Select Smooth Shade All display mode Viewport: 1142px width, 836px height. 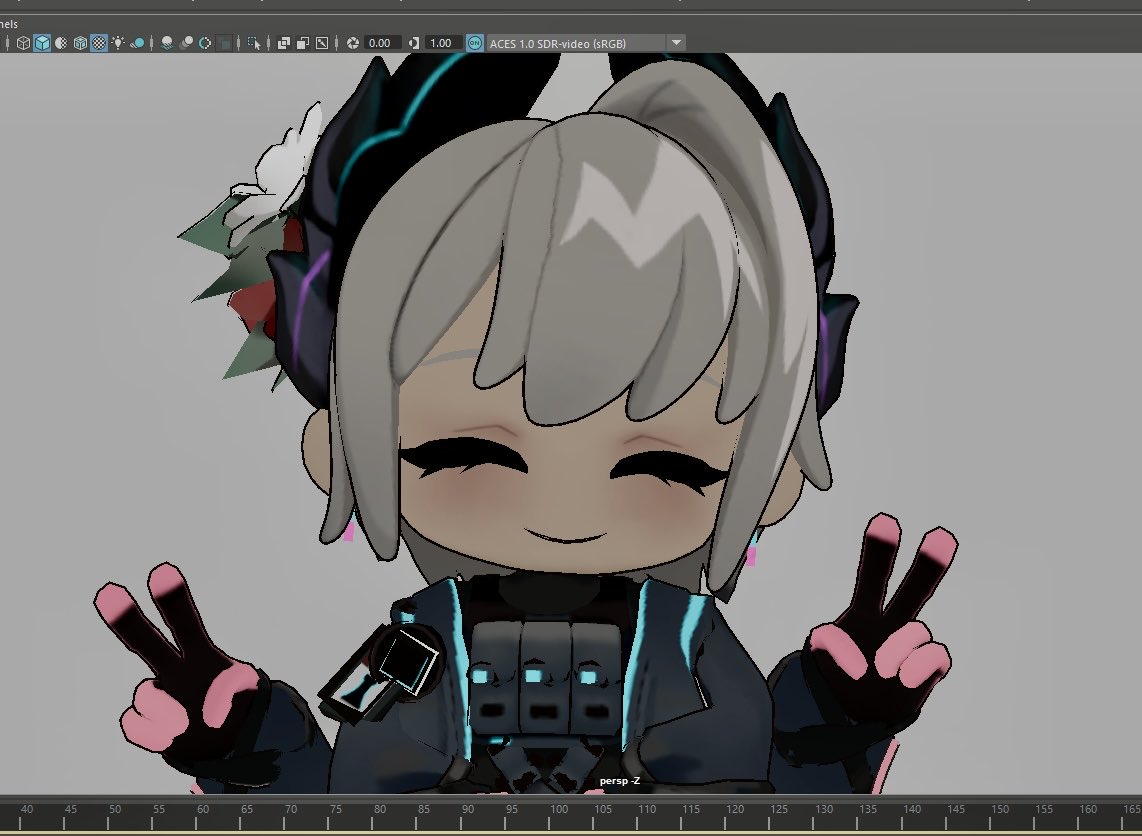[x=42, y=43]
